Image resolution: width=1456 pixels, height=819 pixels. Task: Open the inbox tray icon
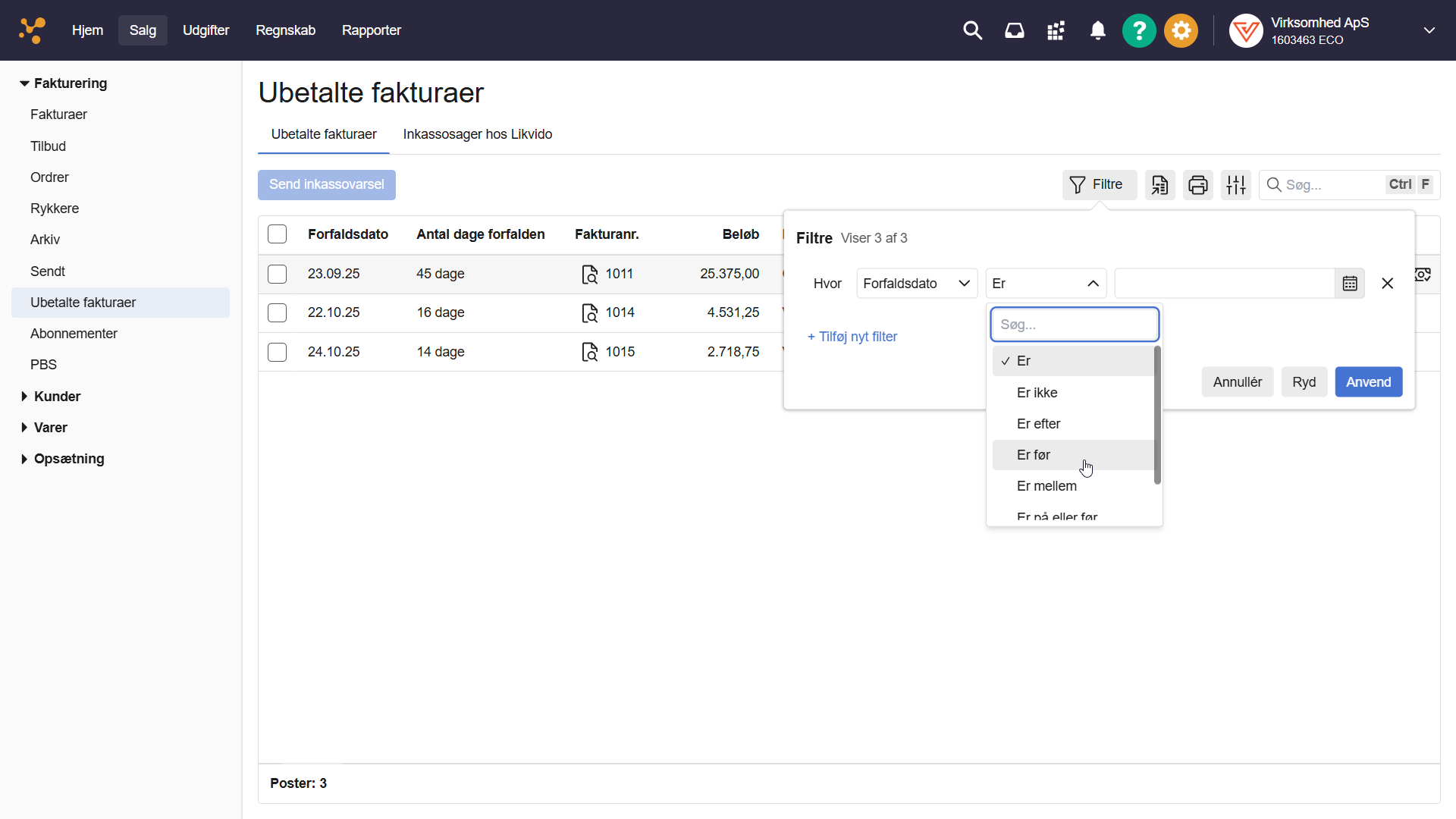1014,30
